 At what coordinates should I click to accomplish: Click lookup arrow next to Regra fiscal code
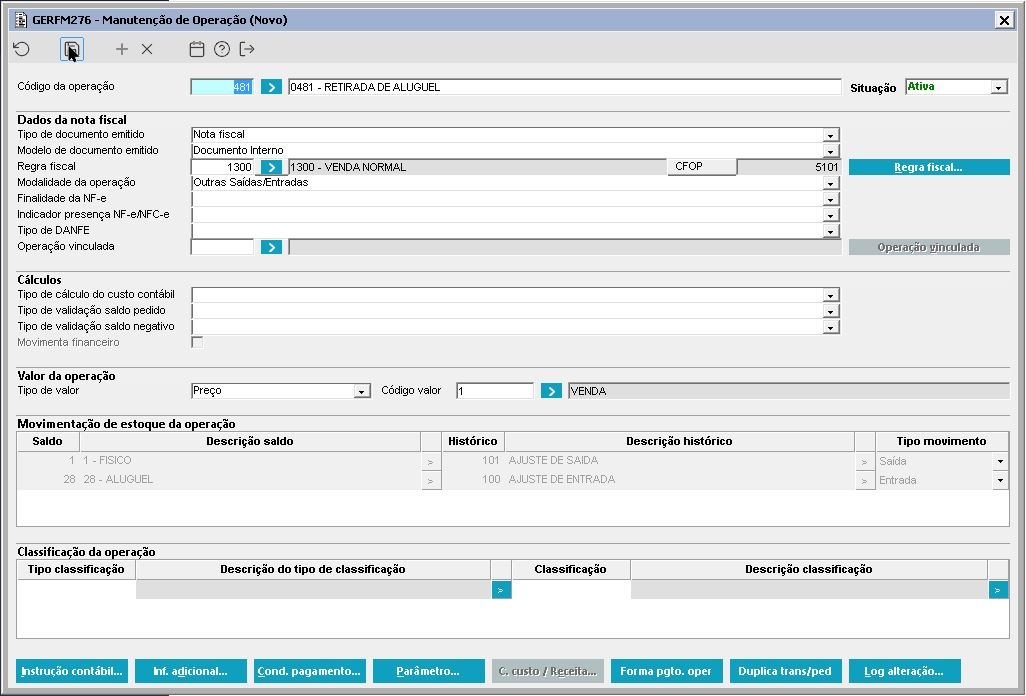pos(271,167)
